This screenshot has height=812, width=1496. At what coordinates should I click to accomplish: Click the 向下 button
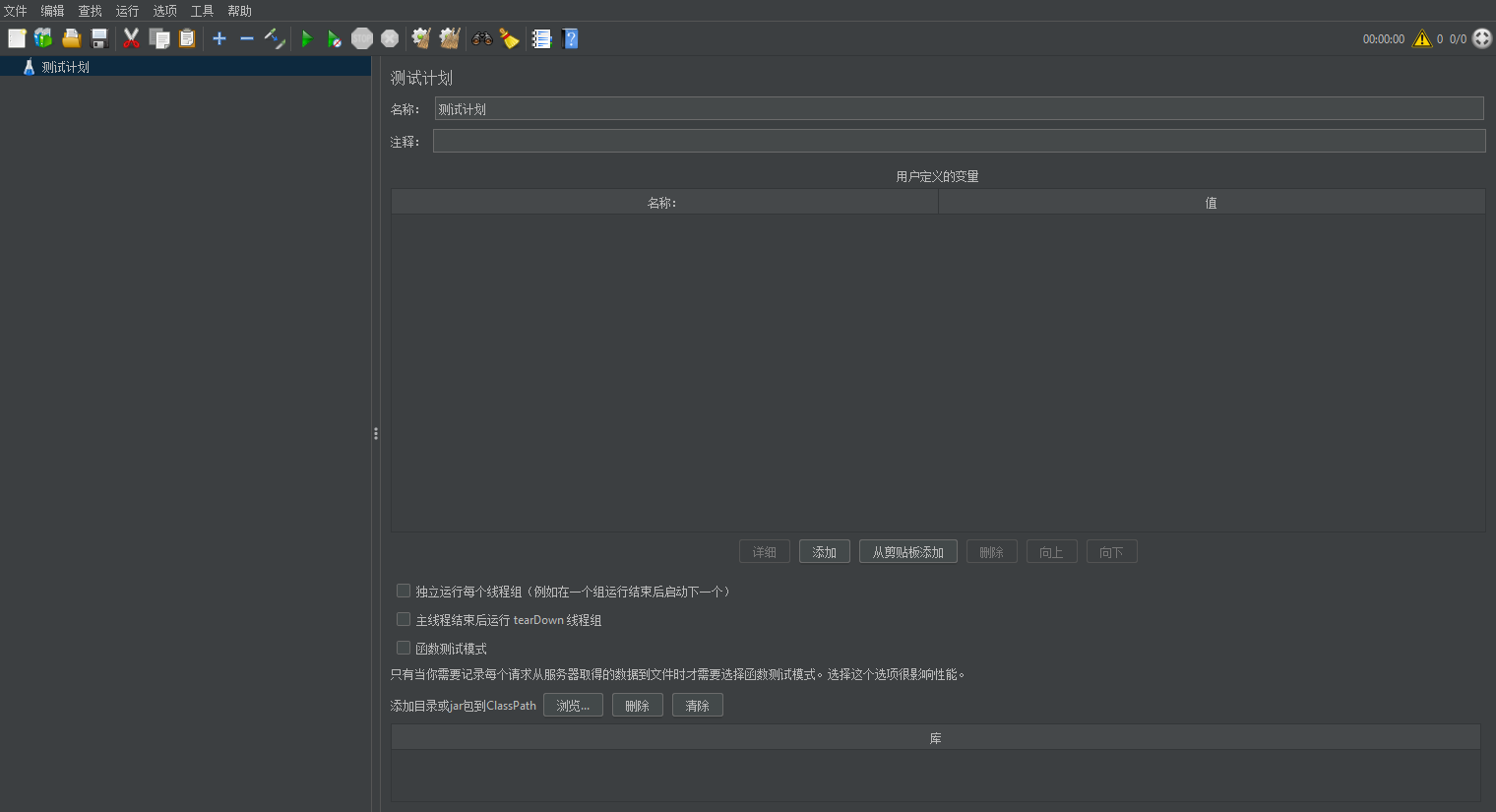[1112, 552]
